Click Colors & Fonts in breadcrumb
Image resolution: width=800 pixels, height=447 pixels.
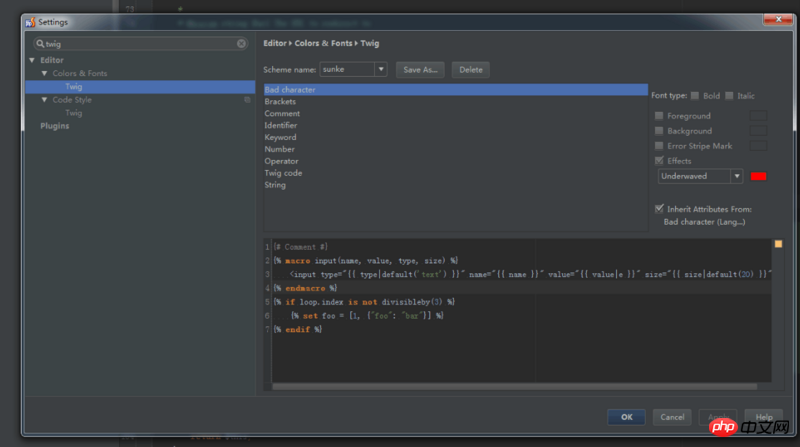(x=323, y=43)
